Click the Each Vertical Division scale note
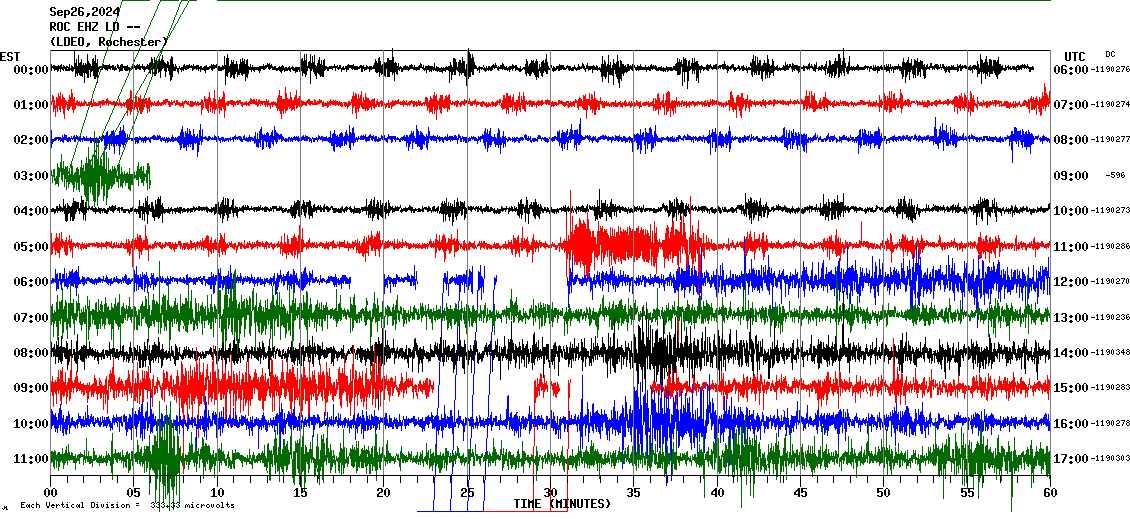Image resolution: width=1130 pixels, height=519 pixels. point(127,505)
